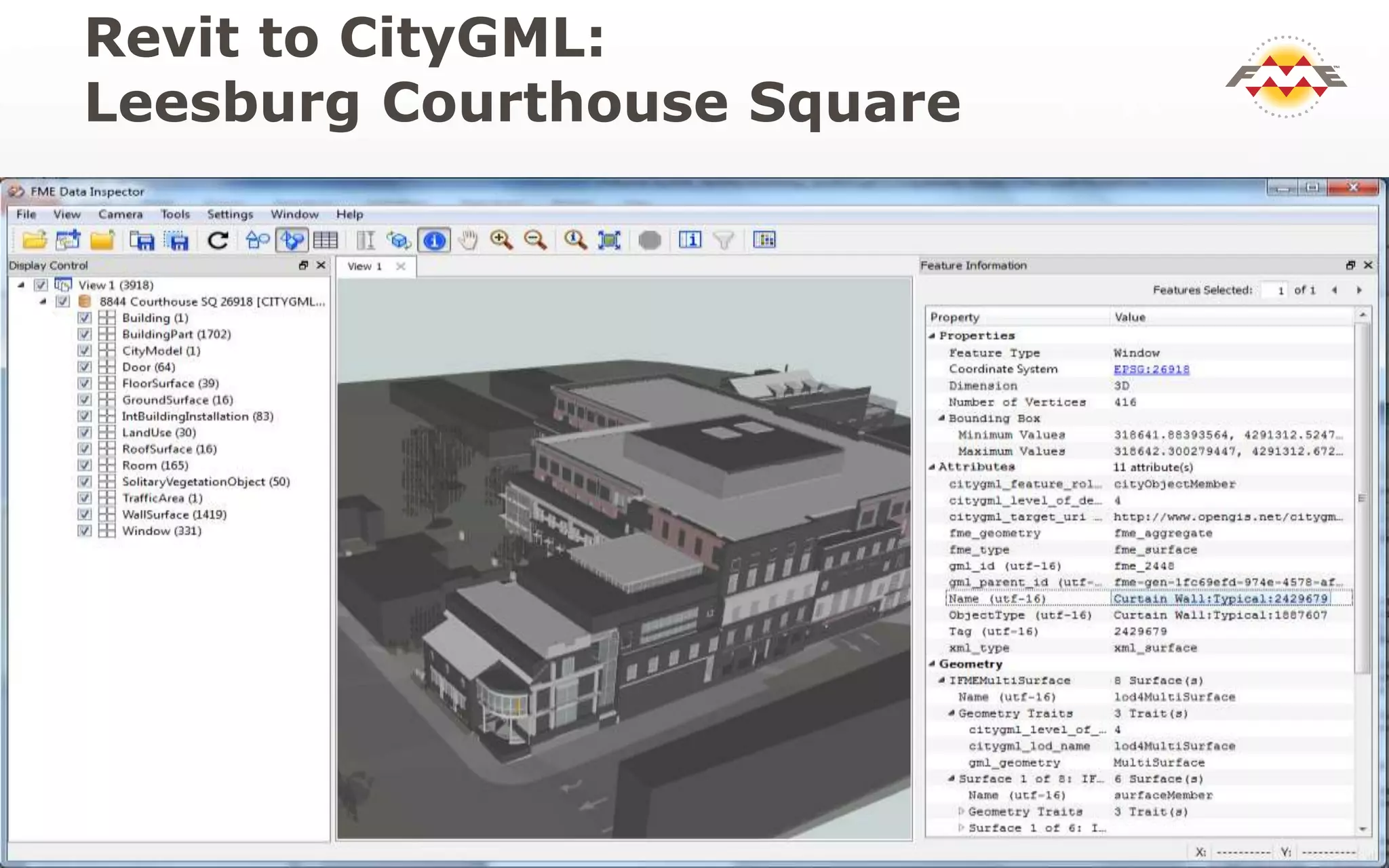Viewport: 1389px width, 868px height.
Task: Open the Settings menu
Action: 230,214
